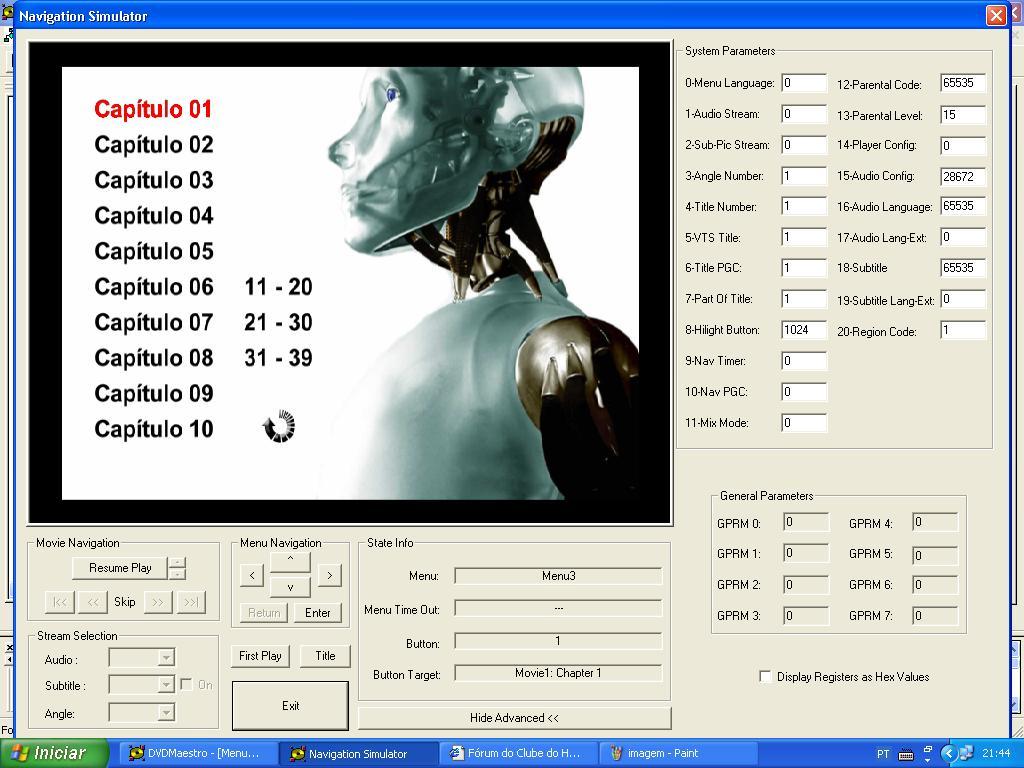Open chapters 21 - 30 menu link
Viewport: 1024px width, 768px height.
[x=278, y=322]
